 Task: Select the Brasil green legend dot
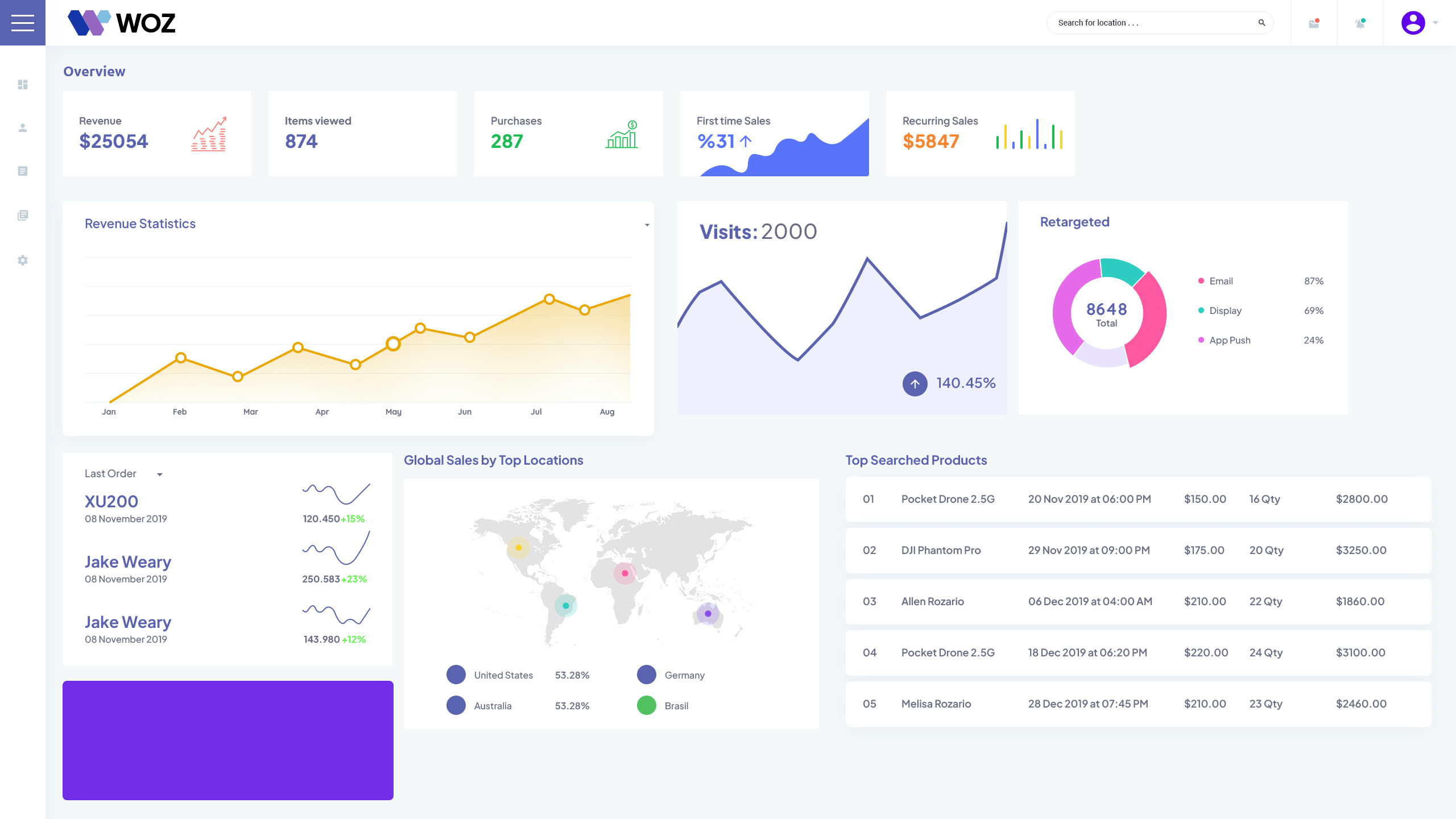pyautogui.click(x=647, y=705)
